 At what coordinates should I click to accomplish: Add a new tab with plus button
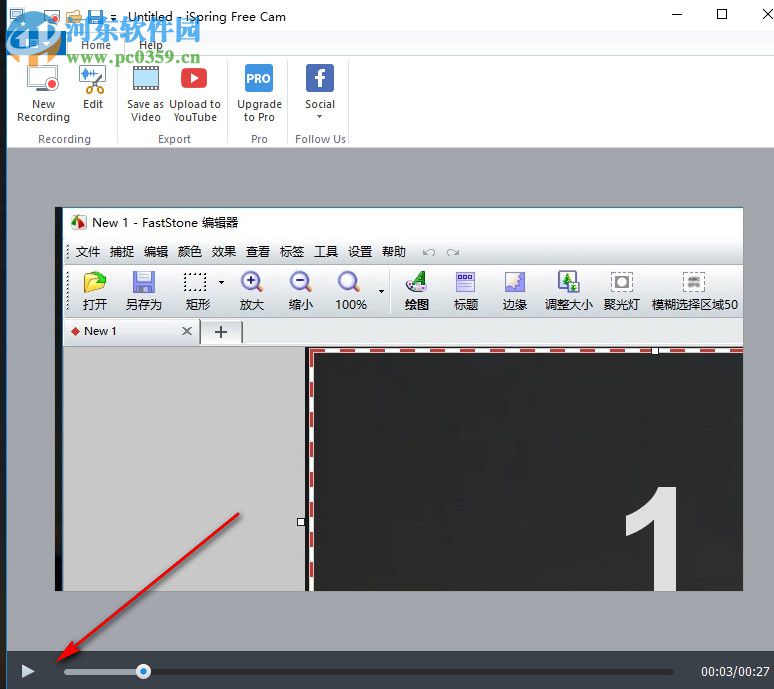[x=221, y=332]
